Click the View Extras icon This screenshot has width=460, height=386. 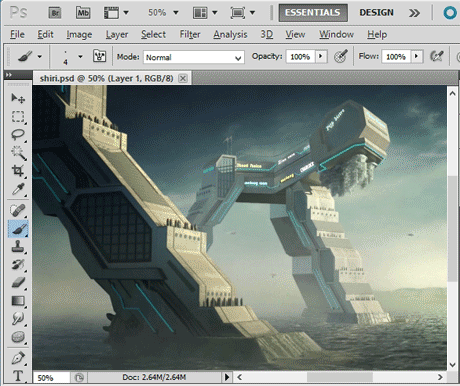(x=111, y=13)
